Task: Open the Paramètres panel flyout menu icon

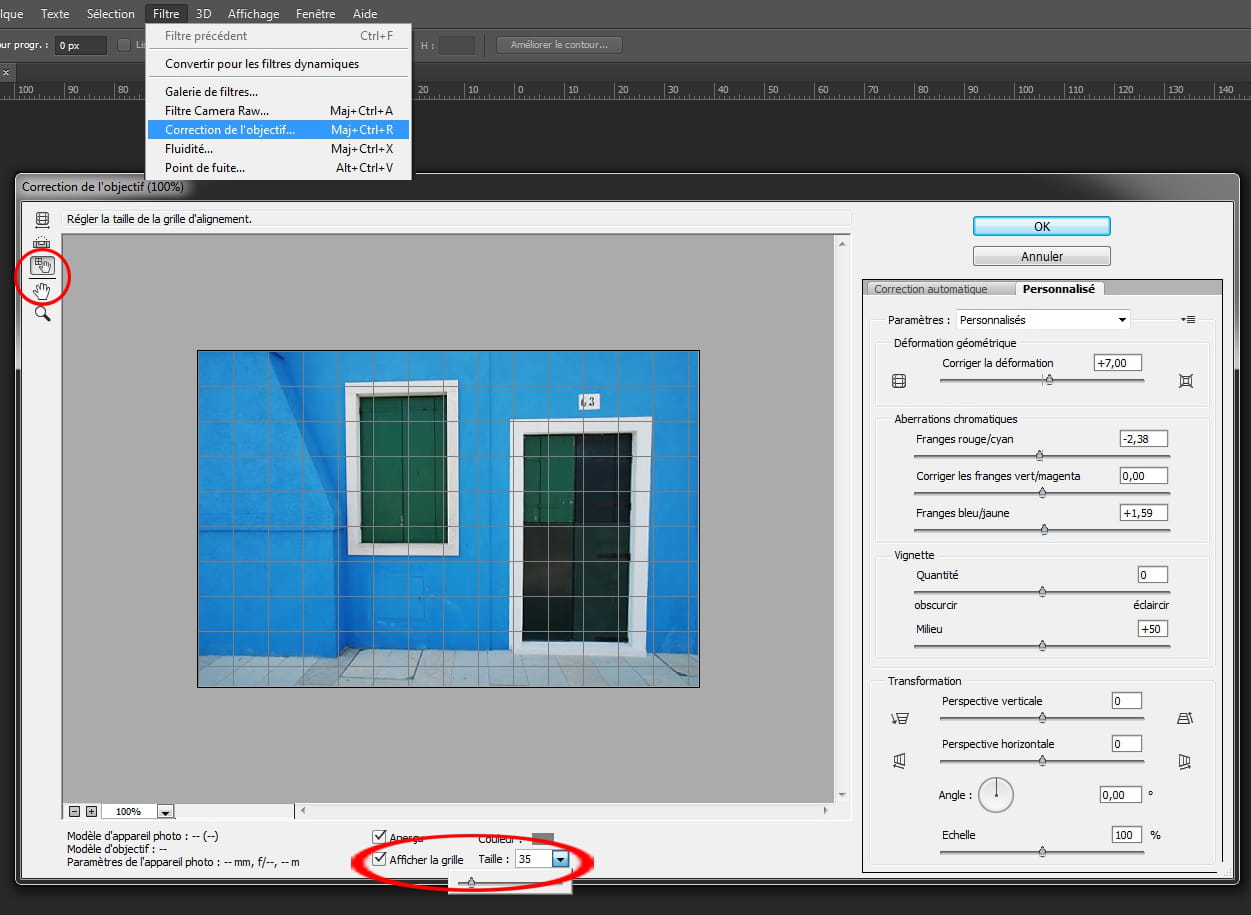Action: tap(1188, 320)
